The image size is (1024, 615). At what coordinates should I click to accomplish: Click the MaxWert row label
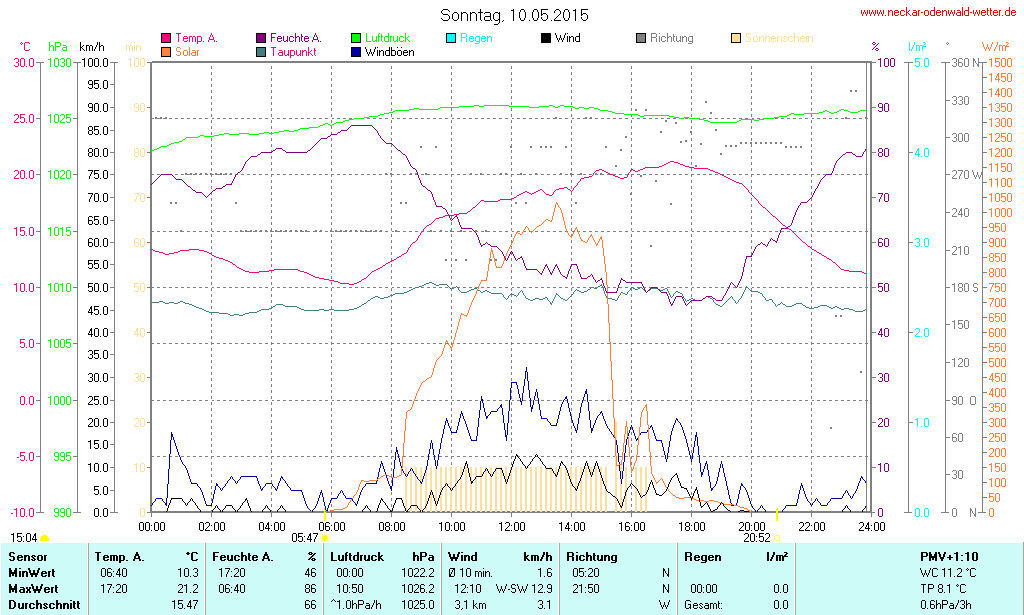point(33,589)
